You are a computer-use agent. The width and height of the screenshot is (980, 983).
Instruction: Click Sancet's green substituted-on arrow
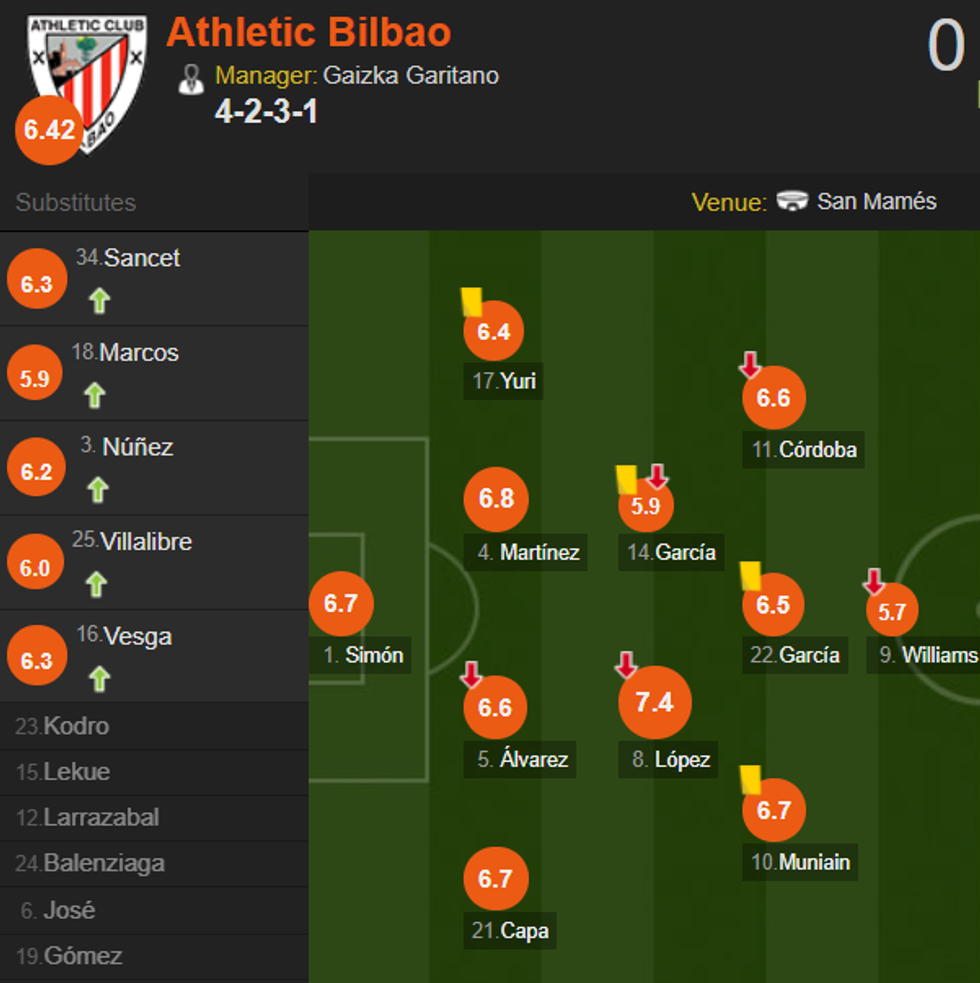tap(98, 300)
